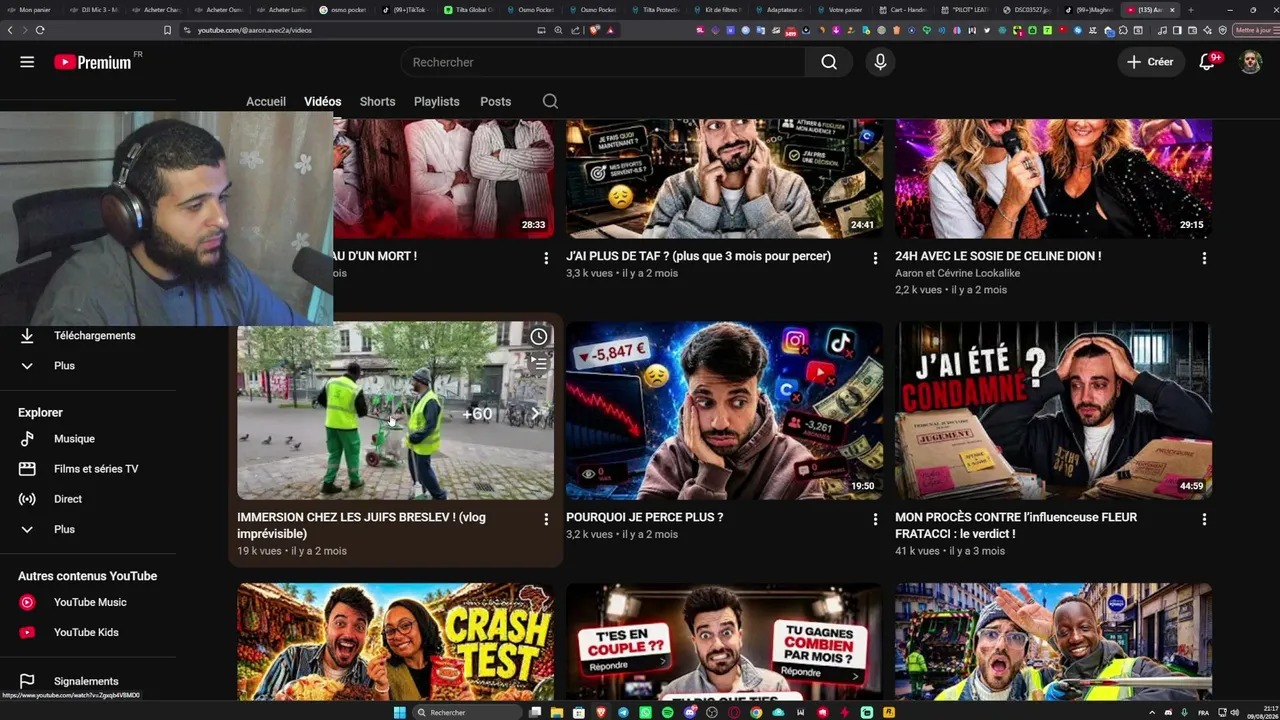
Task: Open options for J'AI PLUS DE TAF video
Action: (x=875, y=258)
